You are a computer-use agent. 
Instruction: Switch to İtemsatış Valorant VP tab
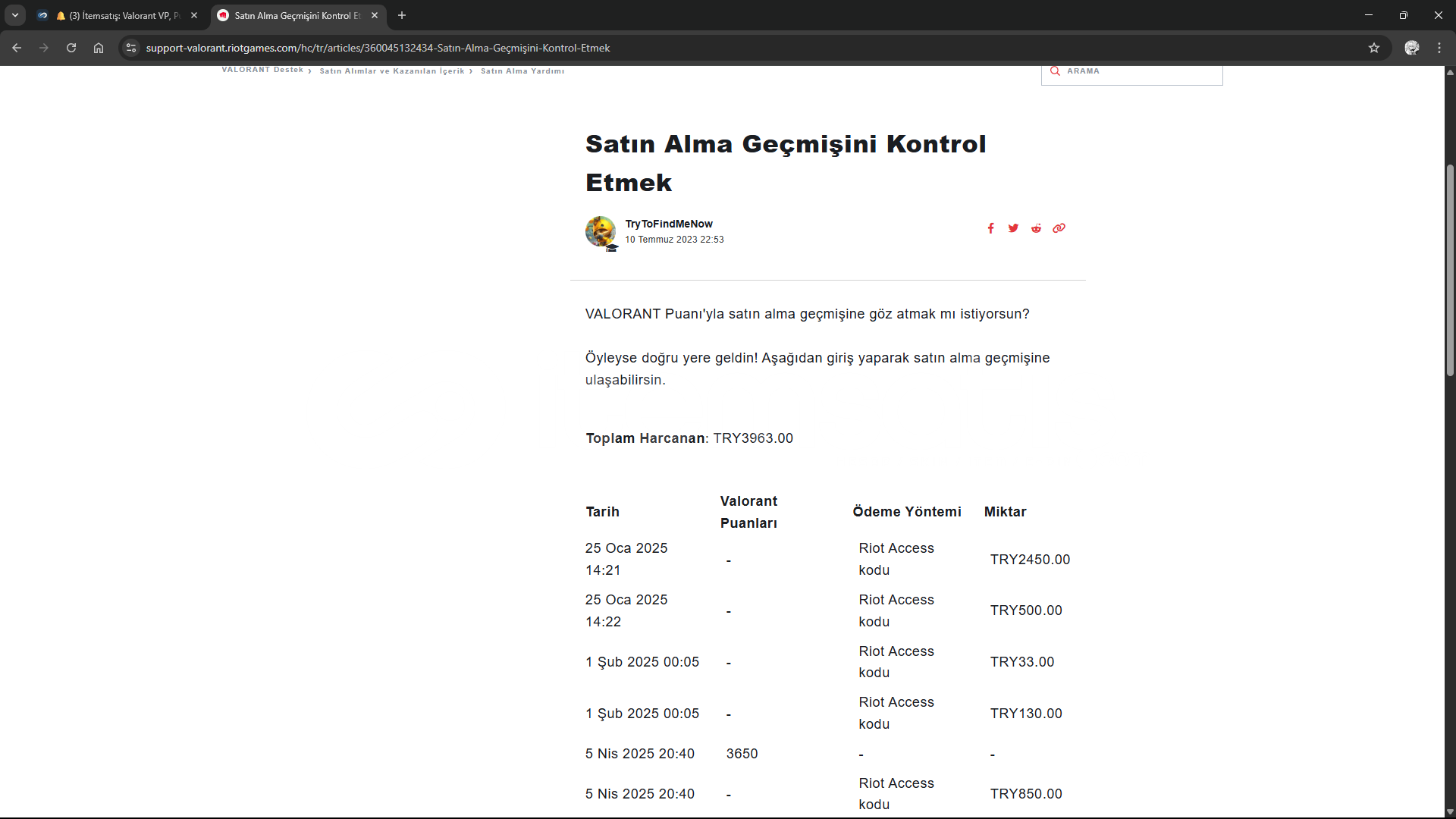[x=118, y=15]
